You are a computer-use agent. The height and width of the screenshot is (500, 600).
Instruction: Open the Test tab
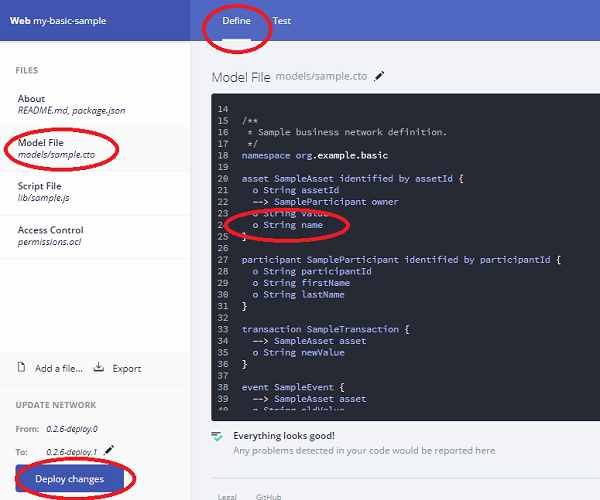point(282,20)
